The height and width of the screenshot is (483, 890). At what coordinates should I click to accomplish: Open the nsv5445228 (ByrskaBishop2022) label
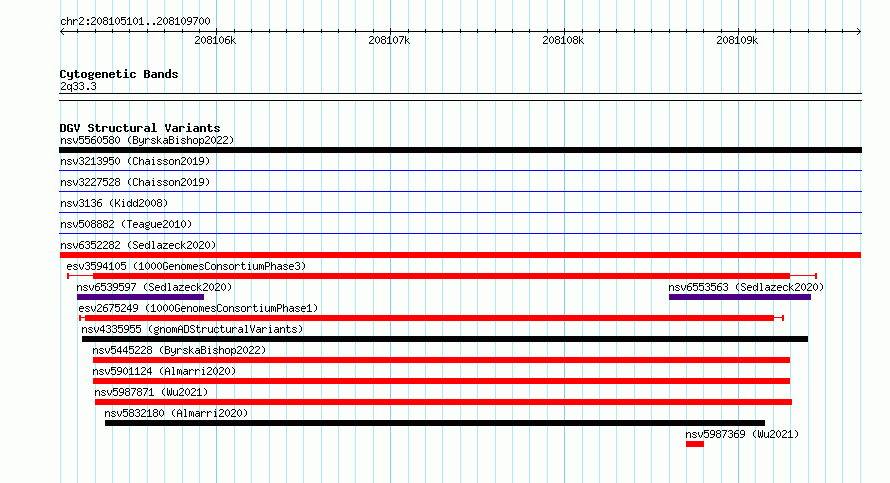click(179, 350)
